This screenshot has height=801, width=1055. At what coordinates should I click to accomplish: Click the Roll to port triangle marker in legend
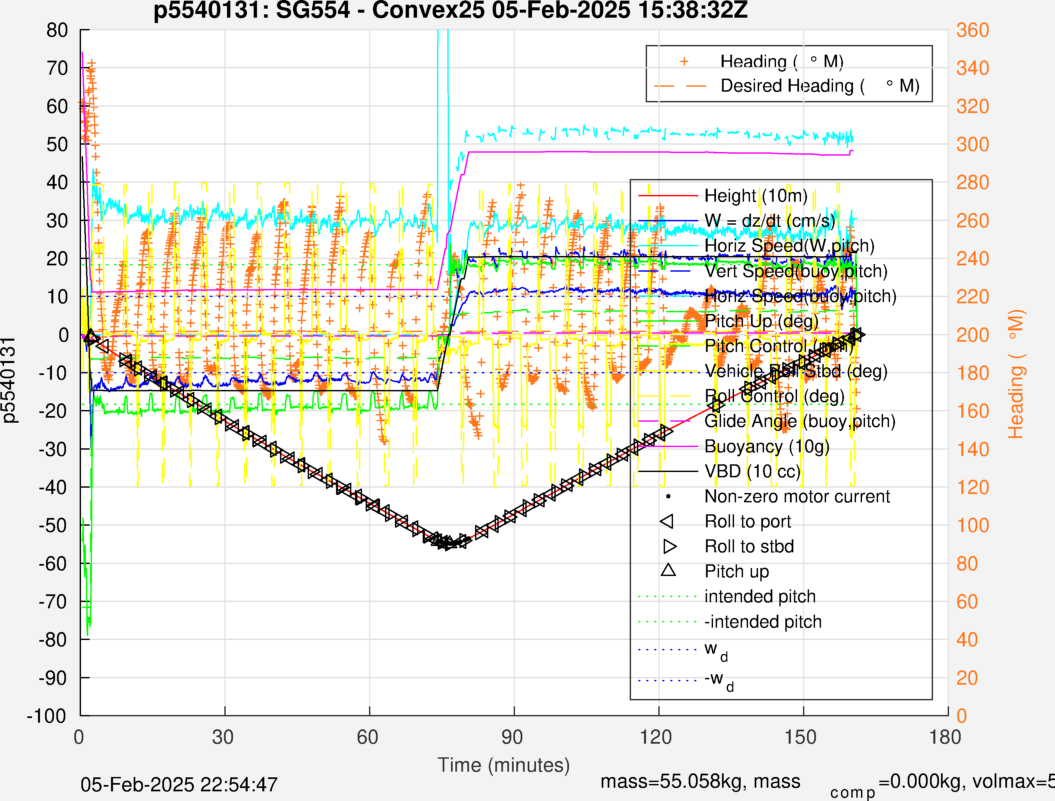[x=667, y=521]
